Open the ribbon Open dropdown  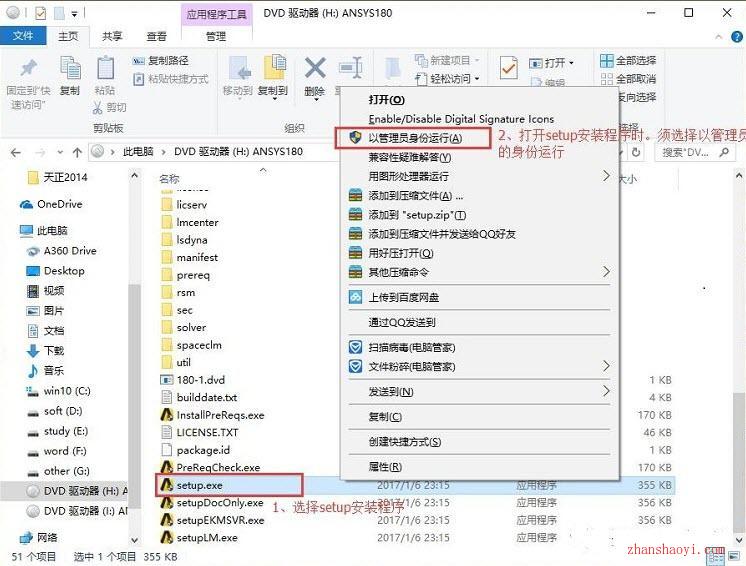[x=551, y=63]
